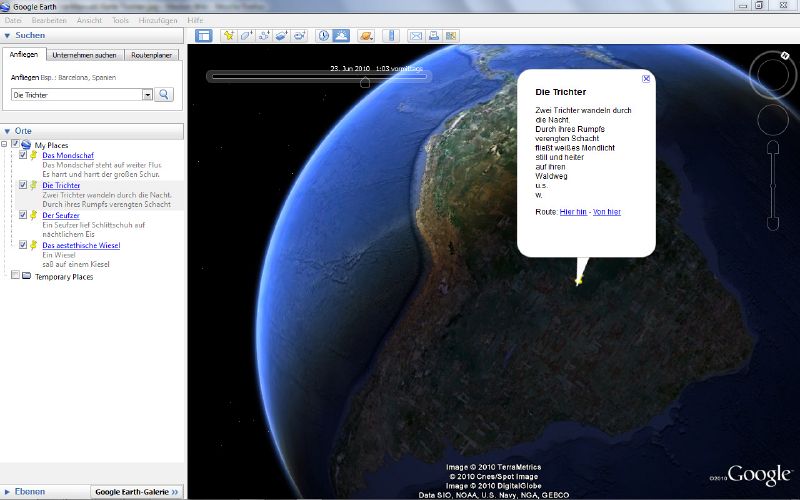
Task: Switch to the Unternehmen suchen tab
Action: click(85, 55)
